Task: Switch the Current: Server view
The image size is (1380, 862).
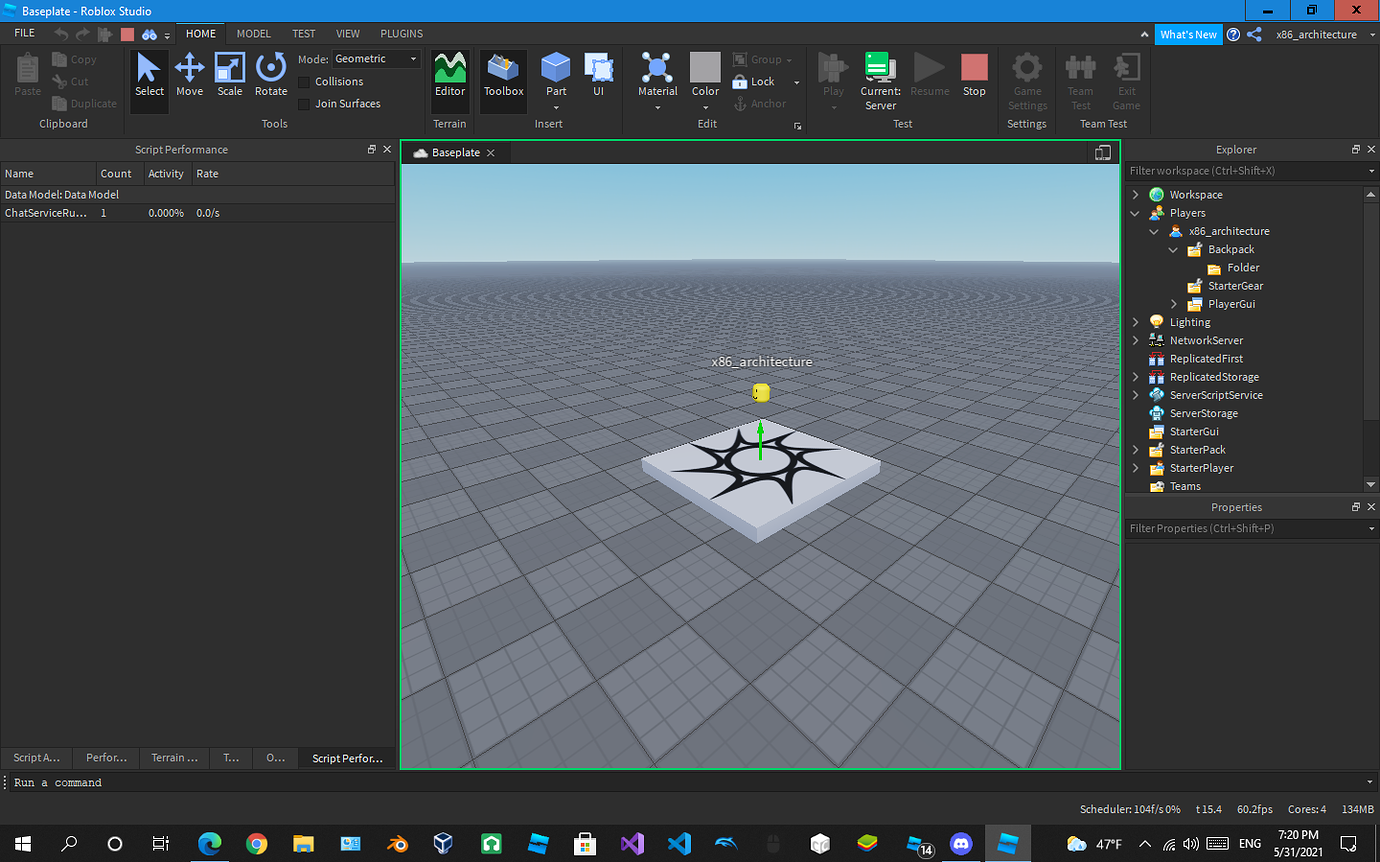Action: pos(880,82)
